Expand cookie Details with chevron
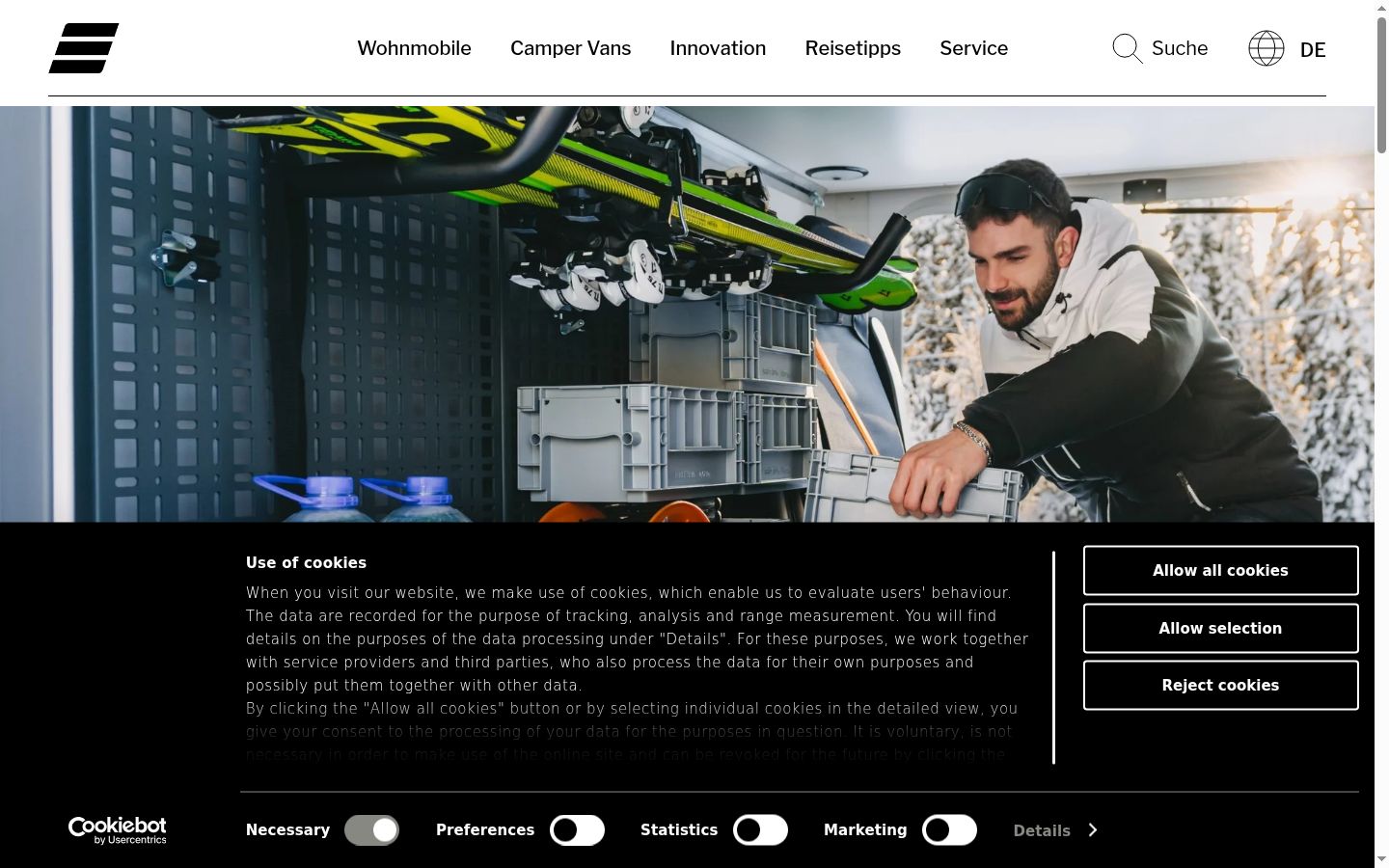 pyautogui.click(x=1055, y=830)
